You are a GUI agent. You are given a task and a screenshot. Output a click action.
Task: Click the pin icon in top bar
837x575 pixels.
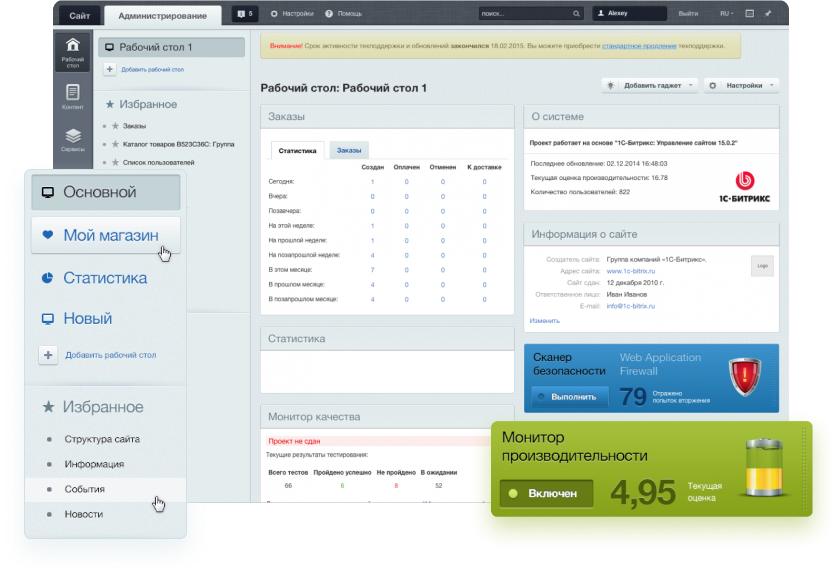tap(768, 14)
